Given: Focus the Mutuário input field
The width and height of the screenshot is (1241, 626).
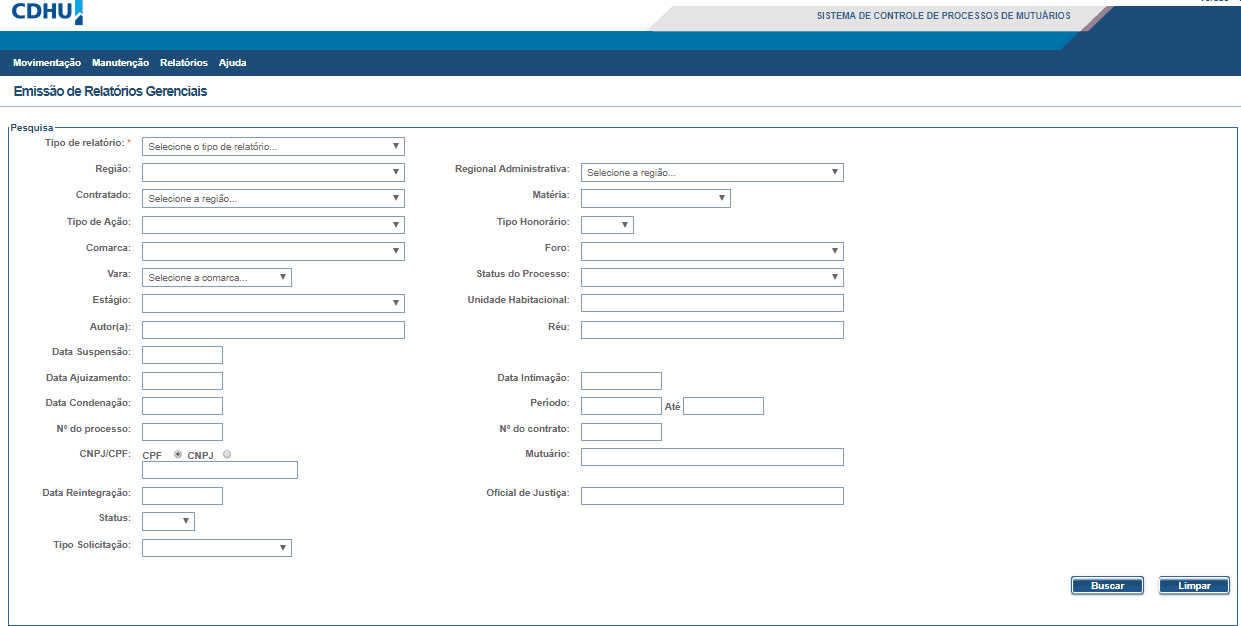Looking at the screenshot, I should pos(712,457).
